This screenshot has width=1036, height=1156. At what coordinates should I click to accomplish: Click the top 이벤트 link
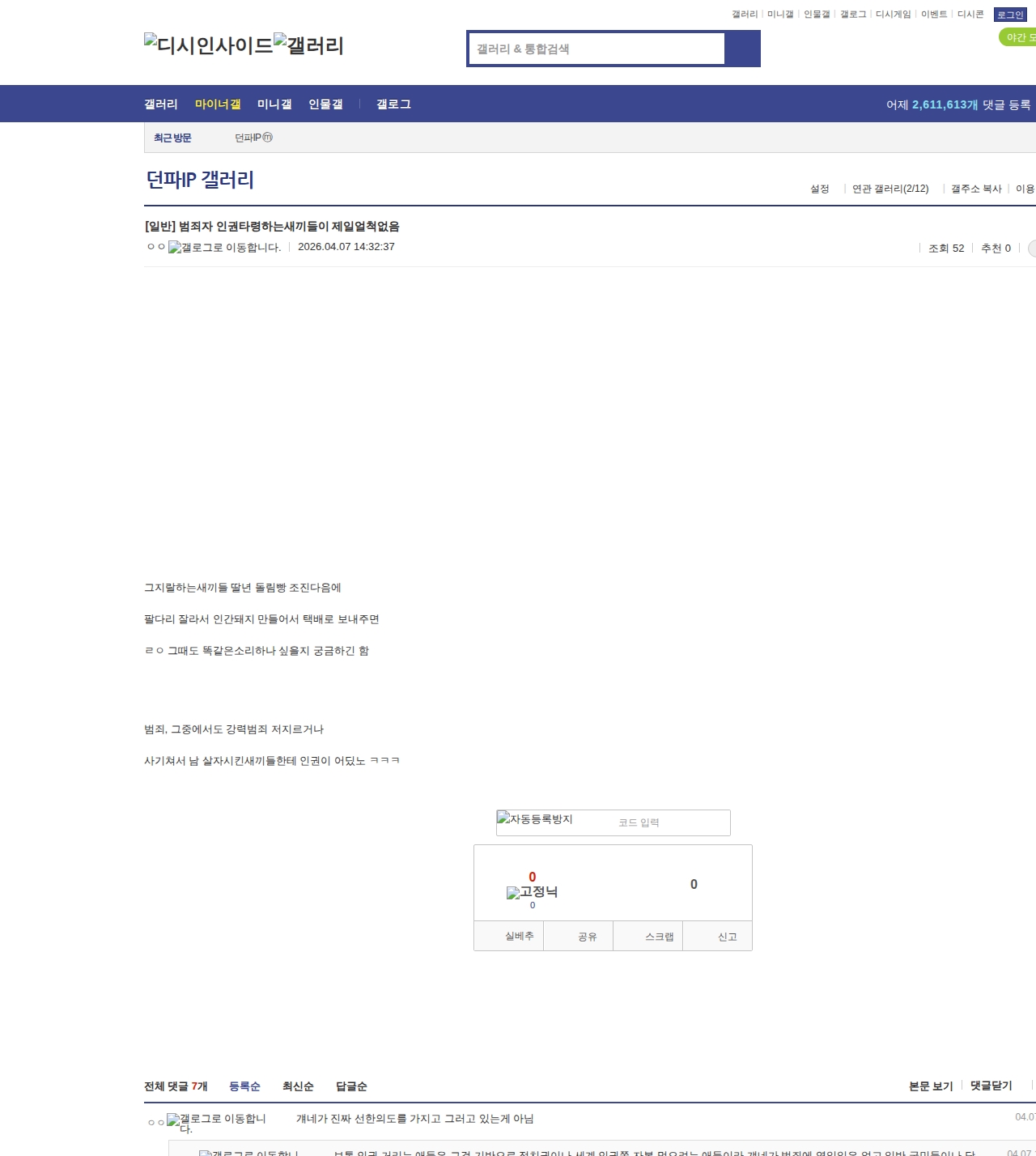point(934,15)
